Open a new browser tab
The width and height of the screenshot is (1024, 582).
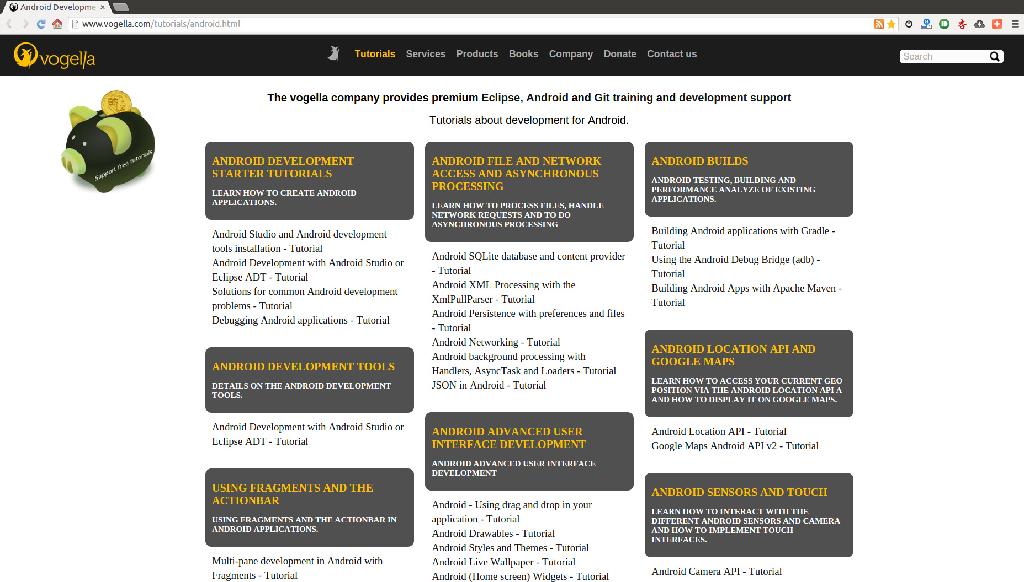pos(121,7)
